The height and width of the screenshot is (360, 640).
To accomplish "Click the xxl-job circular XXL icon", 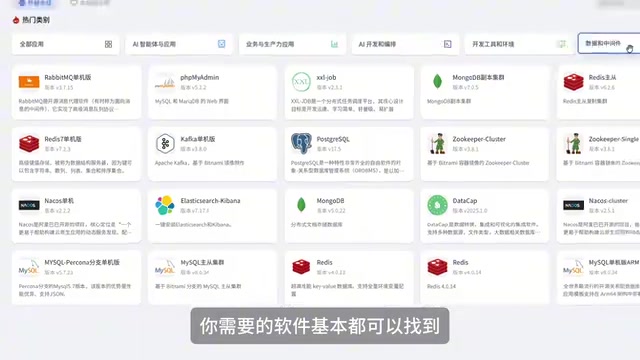I will coord(301,82).
